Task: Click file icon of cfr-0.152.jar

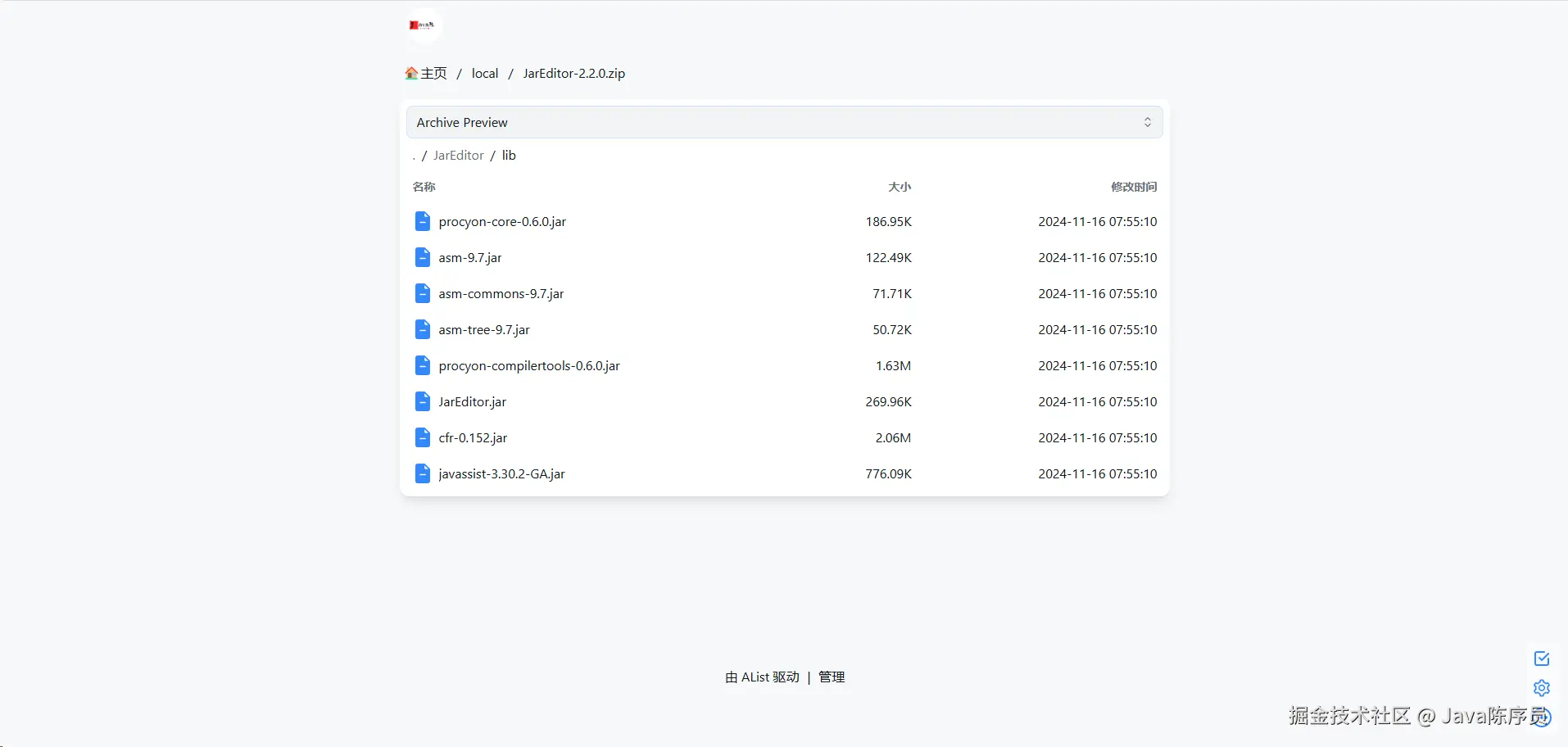Action: (x=423, y=437)
